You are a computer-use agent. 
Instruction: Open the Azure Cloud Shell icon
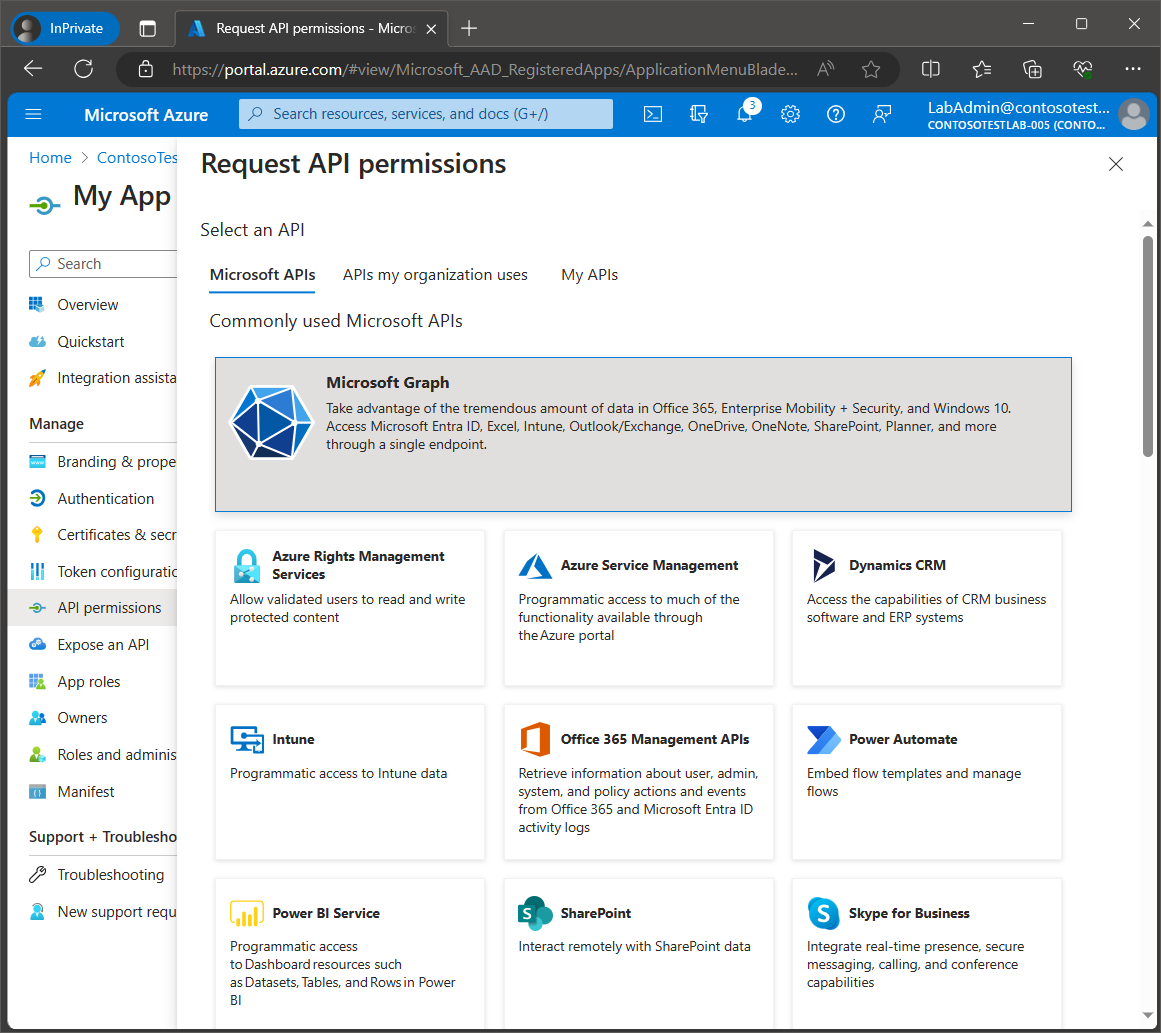coord(652,114)
